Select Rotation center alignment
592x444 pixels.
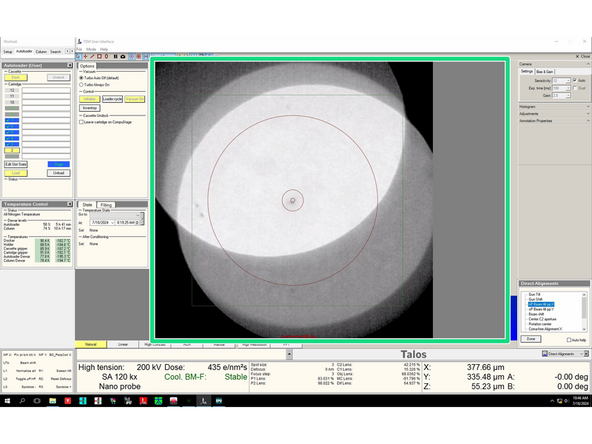(540, 324)
